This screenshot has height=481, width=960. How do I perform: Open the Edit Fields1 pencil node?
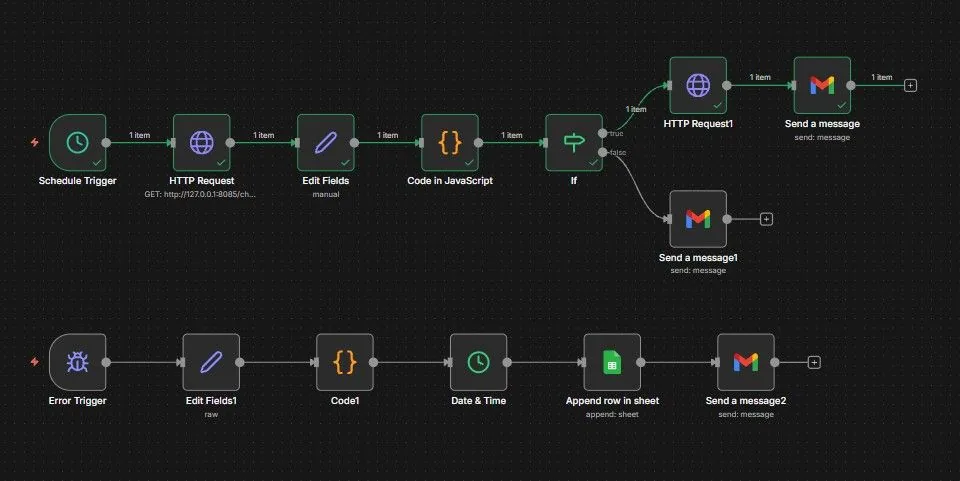pos(211,362)
